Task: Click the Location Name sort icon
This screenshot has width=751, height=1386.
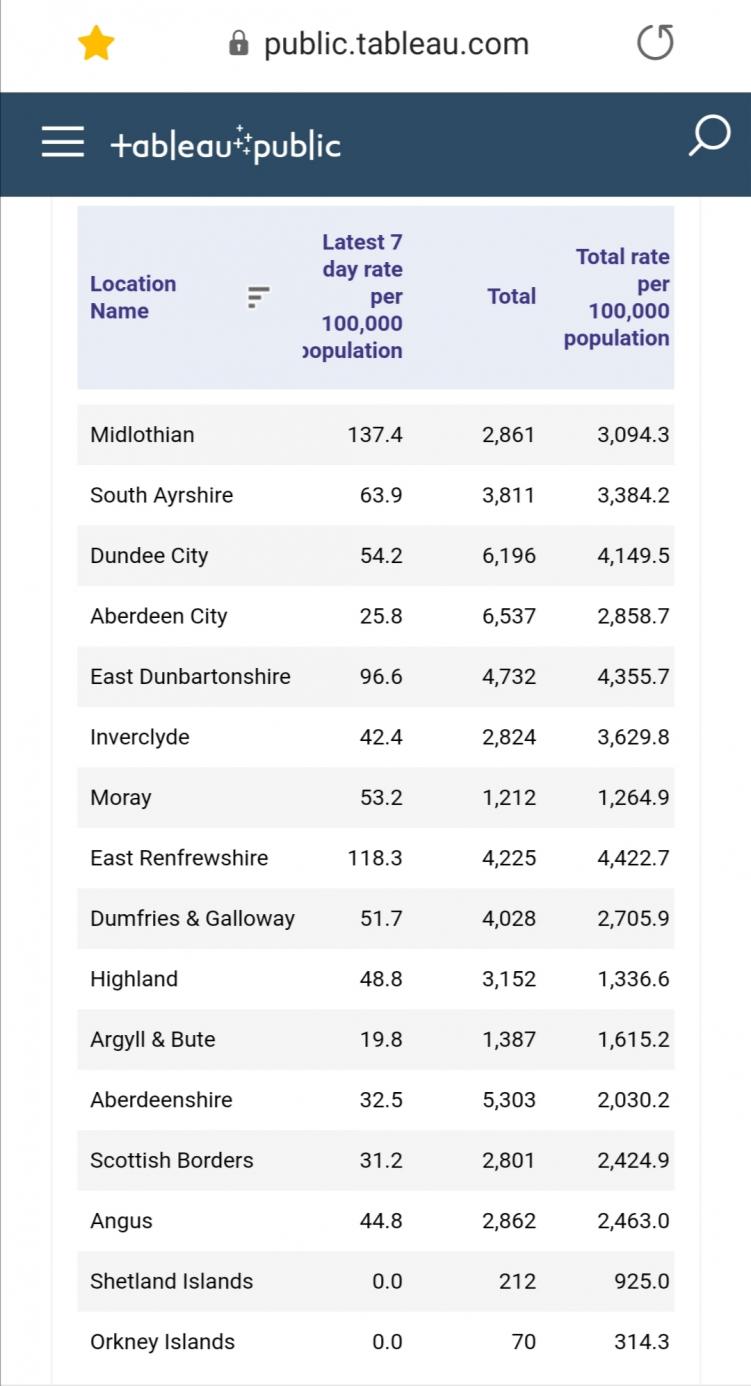Action: (259, 297)
